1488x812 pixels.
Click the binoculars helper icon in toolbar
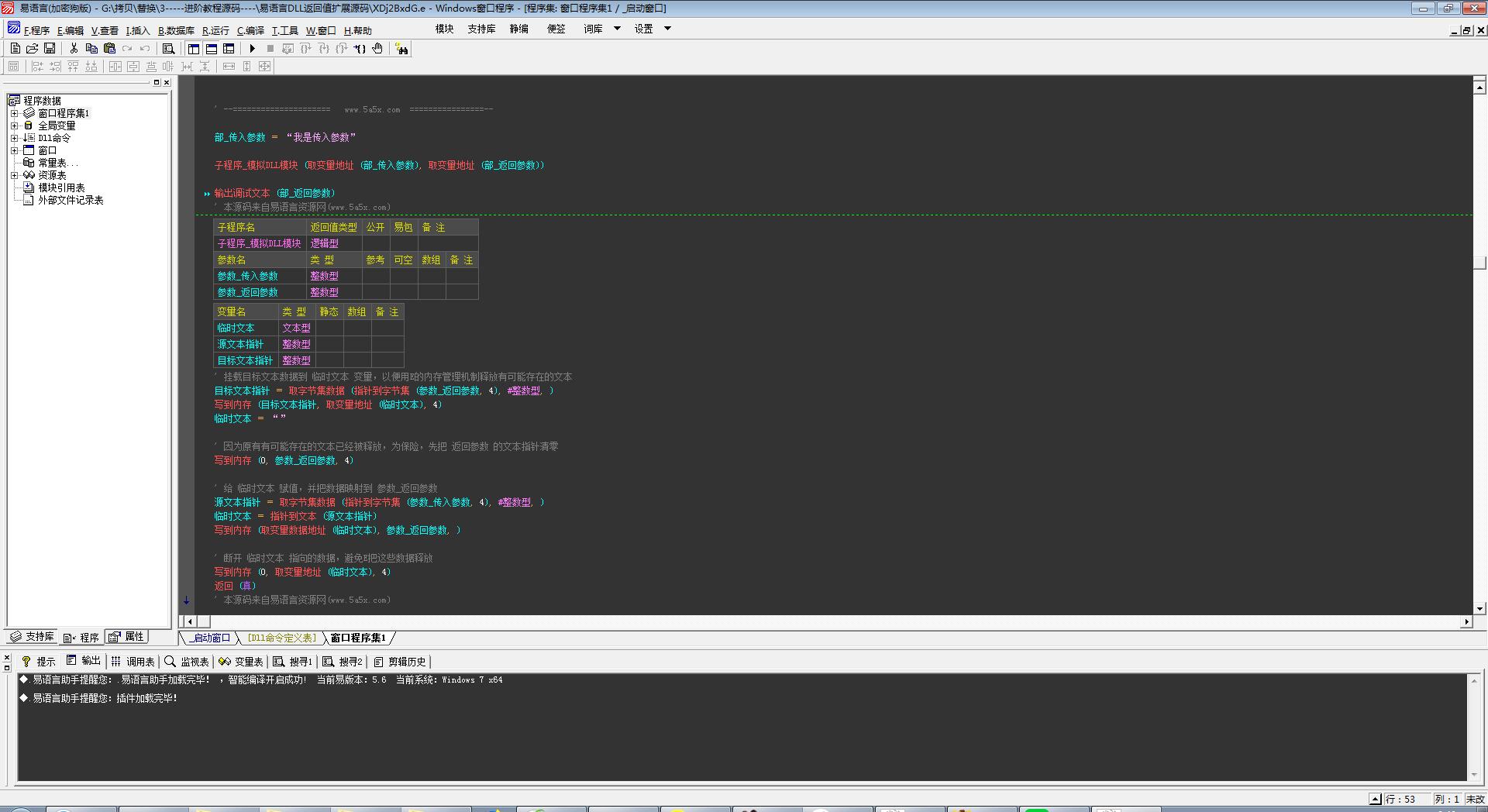point(401,49)
